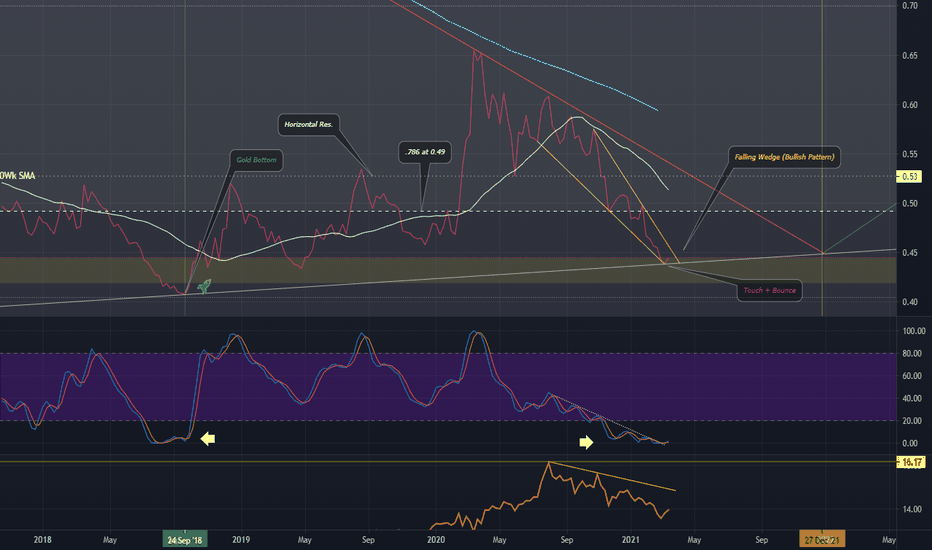Click the 20.00 oscillator axis label
932x550 pixels.
pyautogui.click(x=912, y=421)
